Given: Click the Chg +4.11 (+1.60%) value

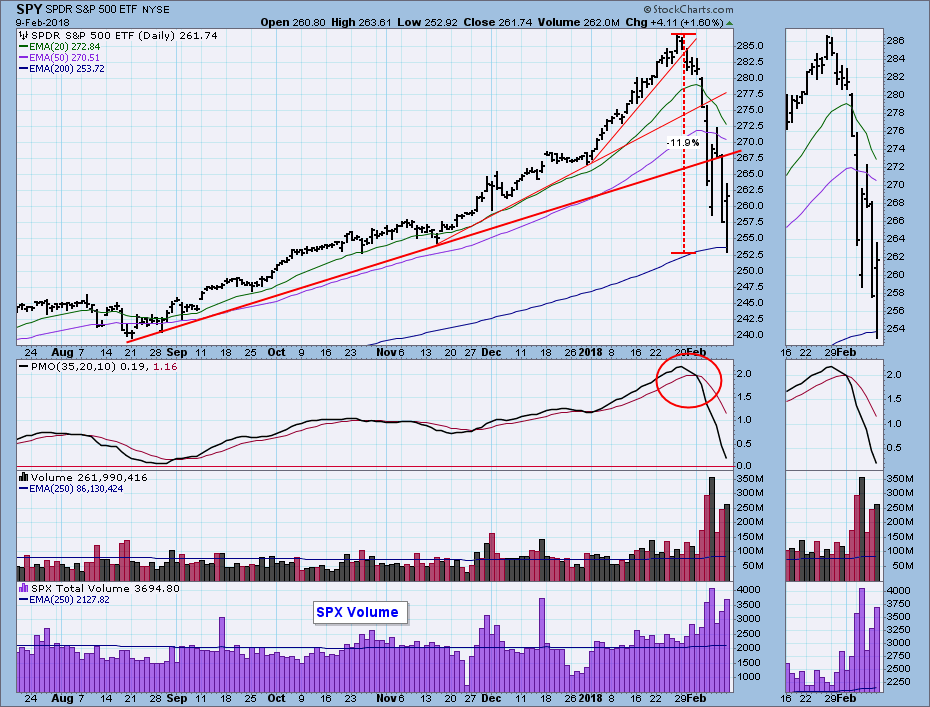Looking at the screenshot, I should (674, 23).
